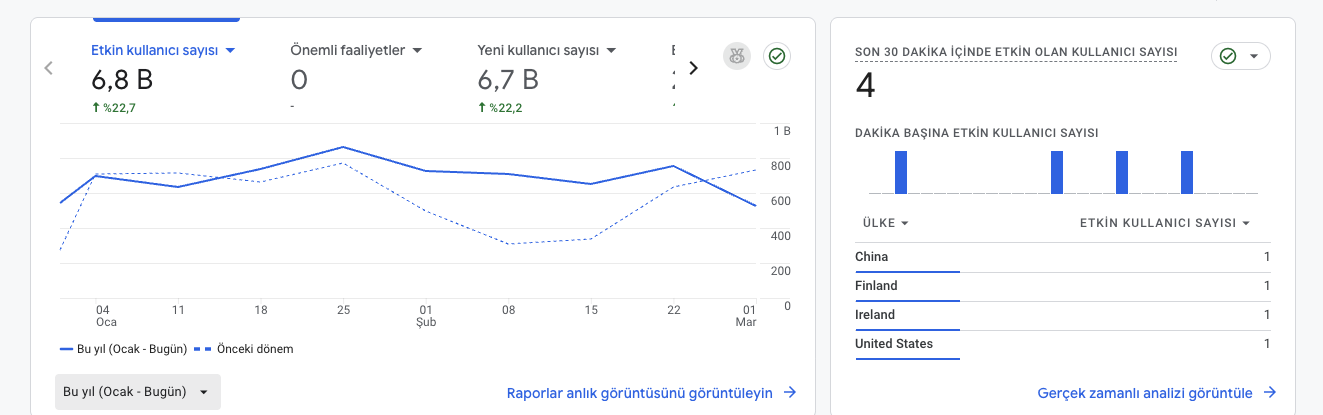
Task: Click the %22,7 increase indicator
Action: point(113,108)
